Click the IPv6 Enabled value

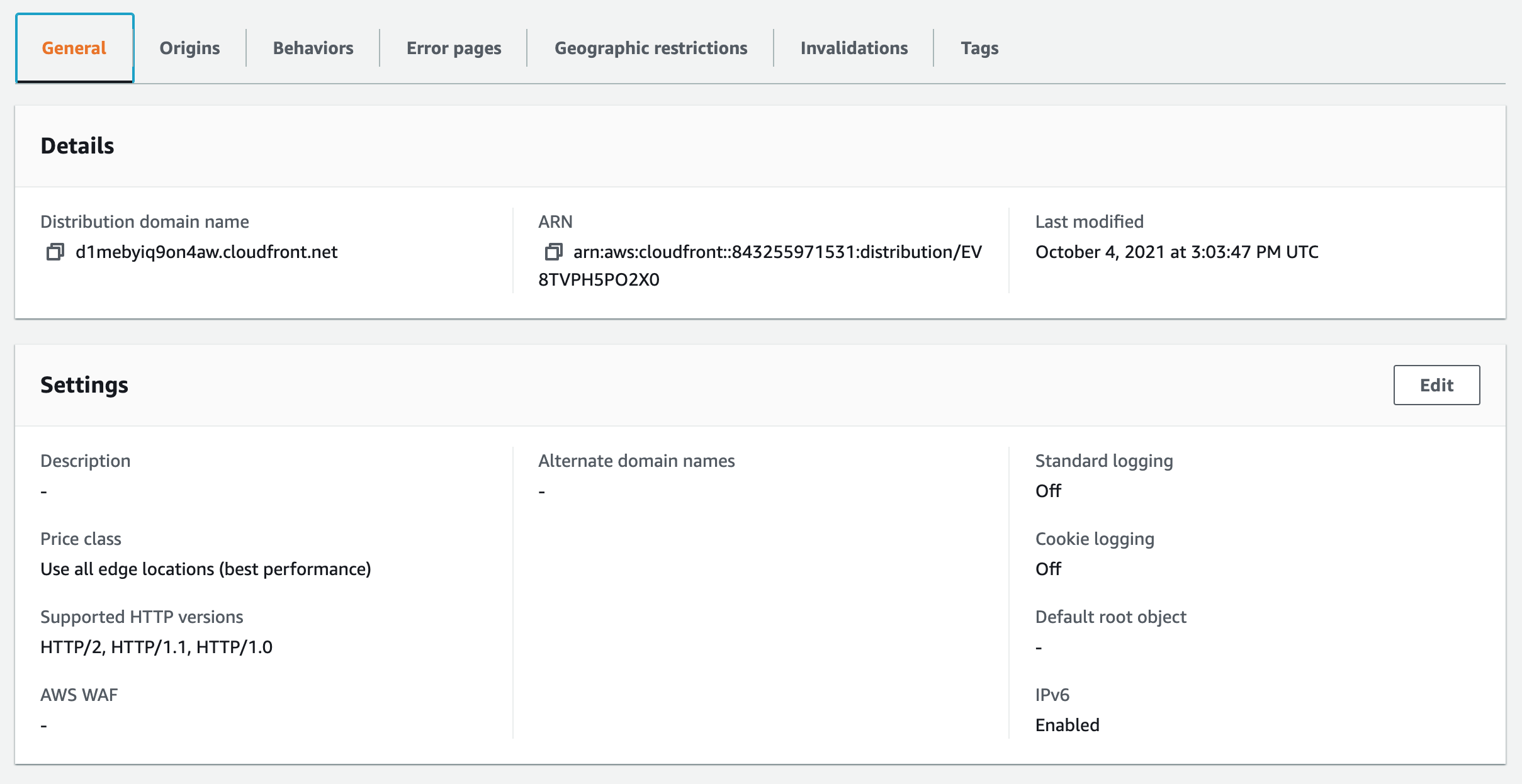point(1067,725)
